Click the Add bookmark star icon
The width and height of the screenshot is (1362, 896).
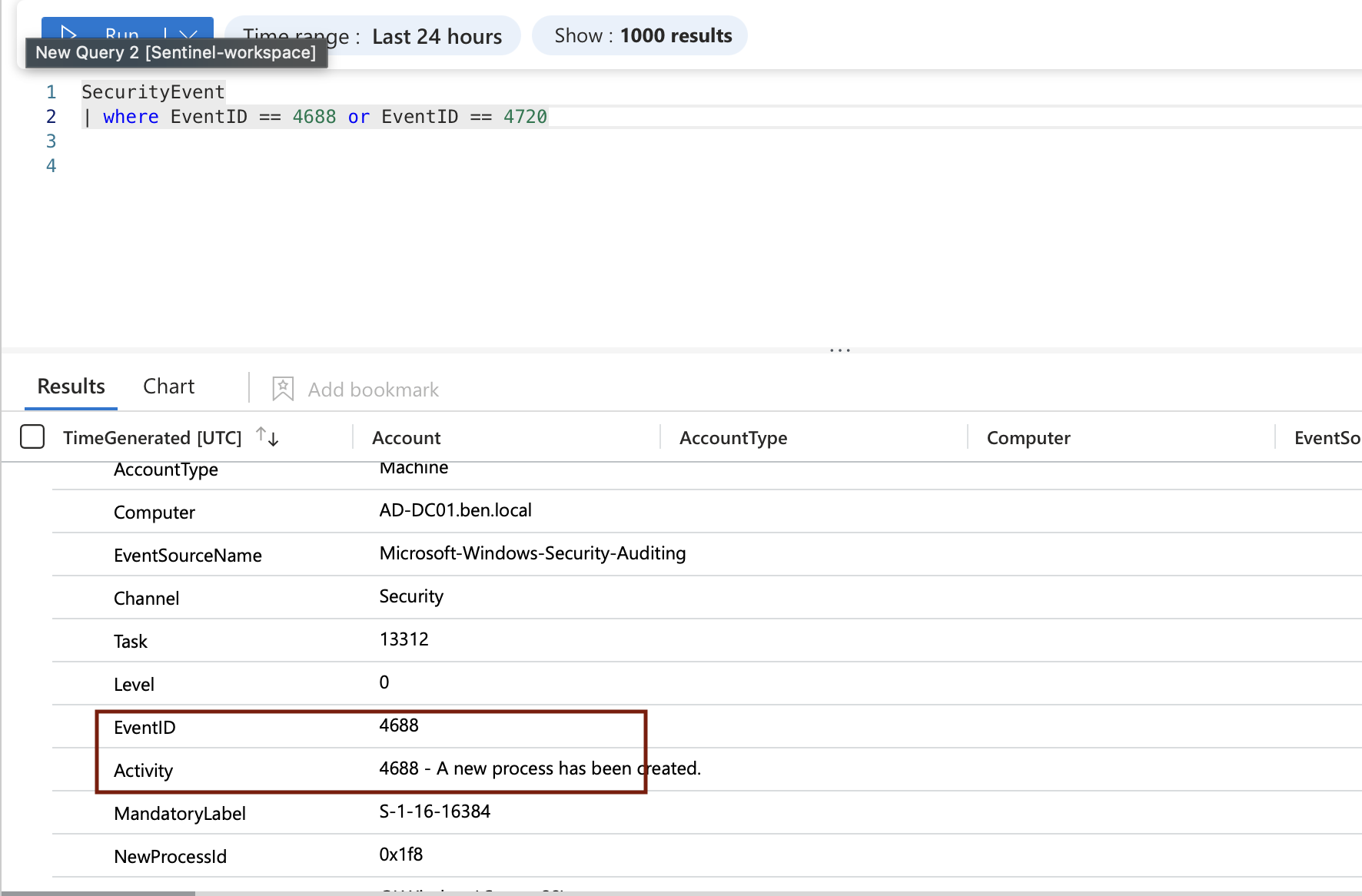[283, 388]
